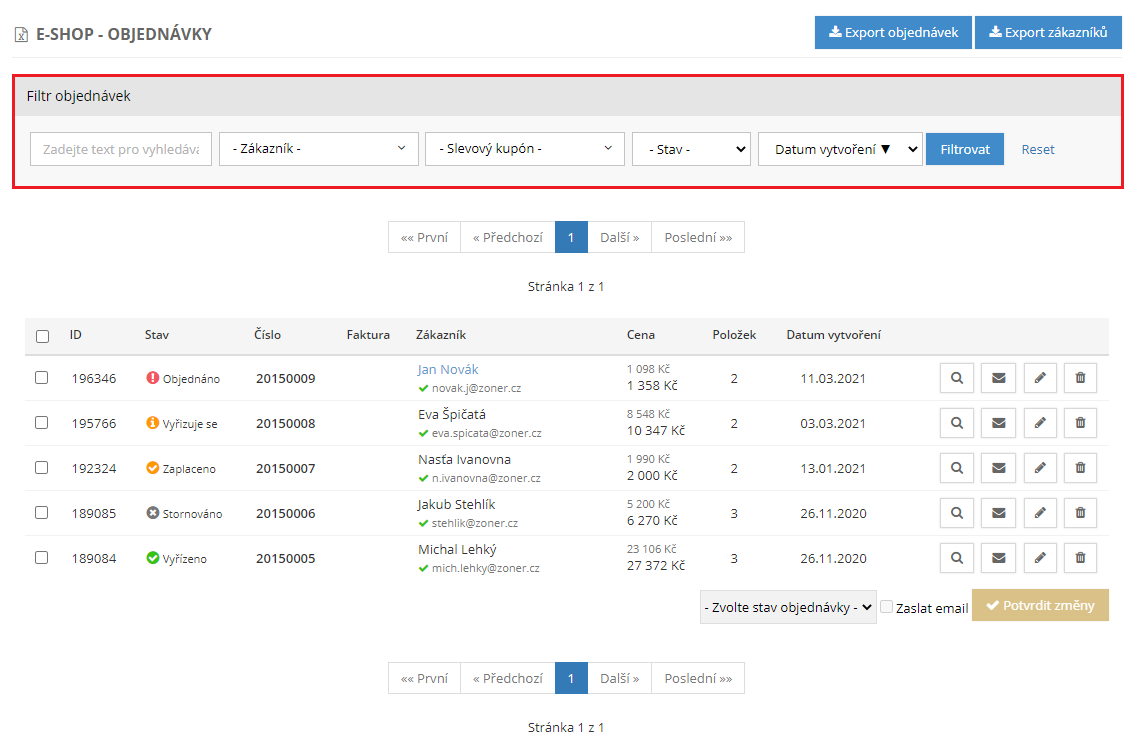Click the email eva.spicata@zoner.cz
This screenshot has width=1135, height=743.
click(x=486, y=433)
